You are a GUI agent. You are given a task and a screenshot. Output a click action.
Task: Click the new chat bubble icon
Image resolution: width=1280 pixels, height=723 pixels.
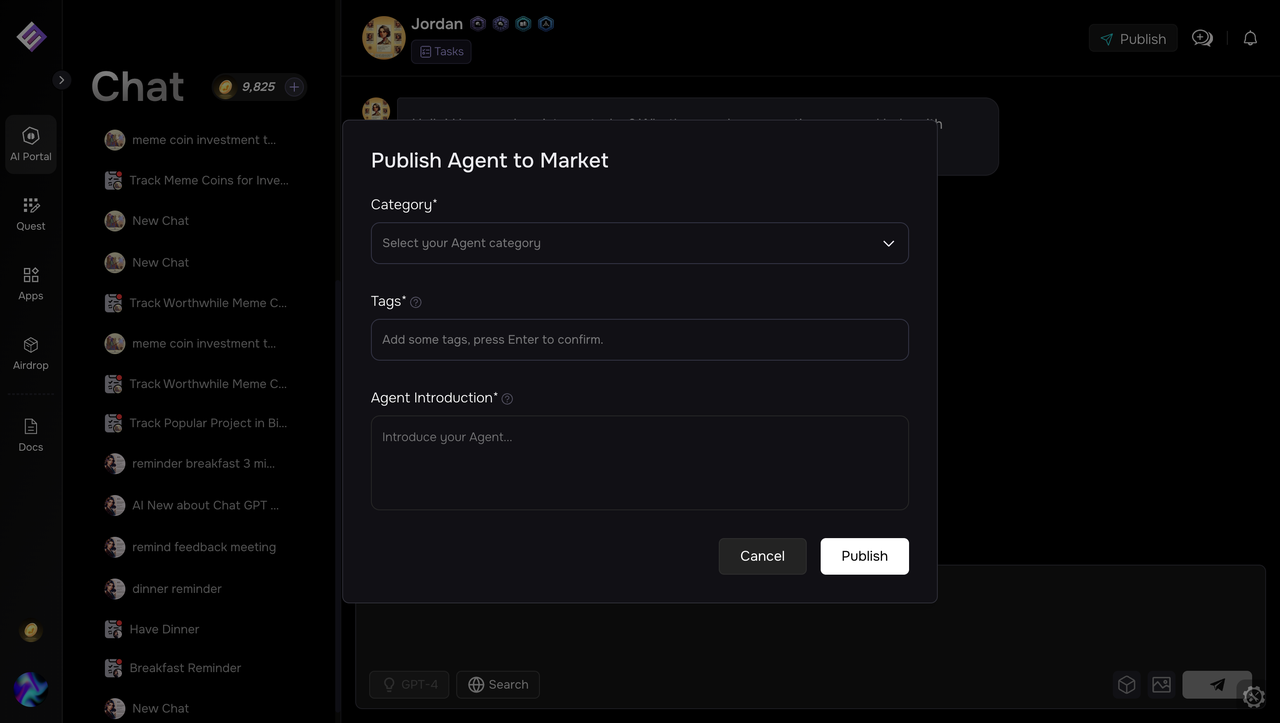click(x=1202, y=39)
